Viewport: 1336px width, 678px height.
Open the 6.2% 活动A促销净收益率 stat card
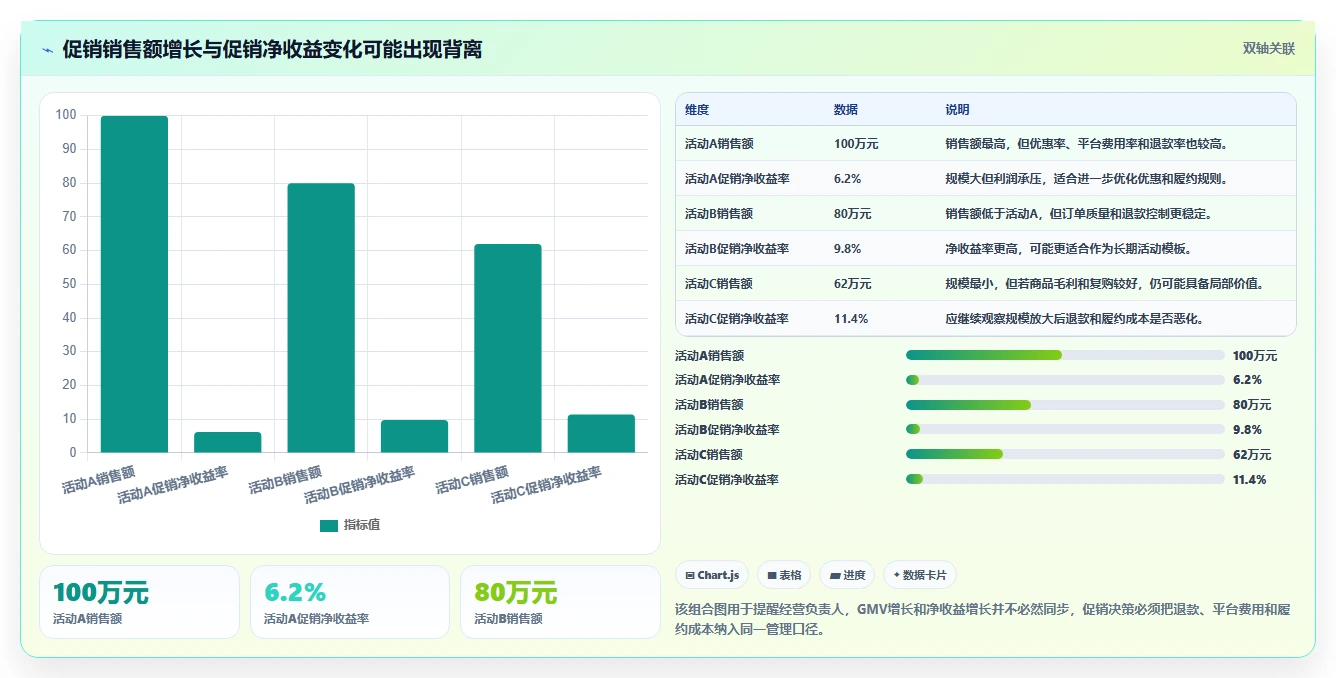pyautogui.click(x=350, y=602)
